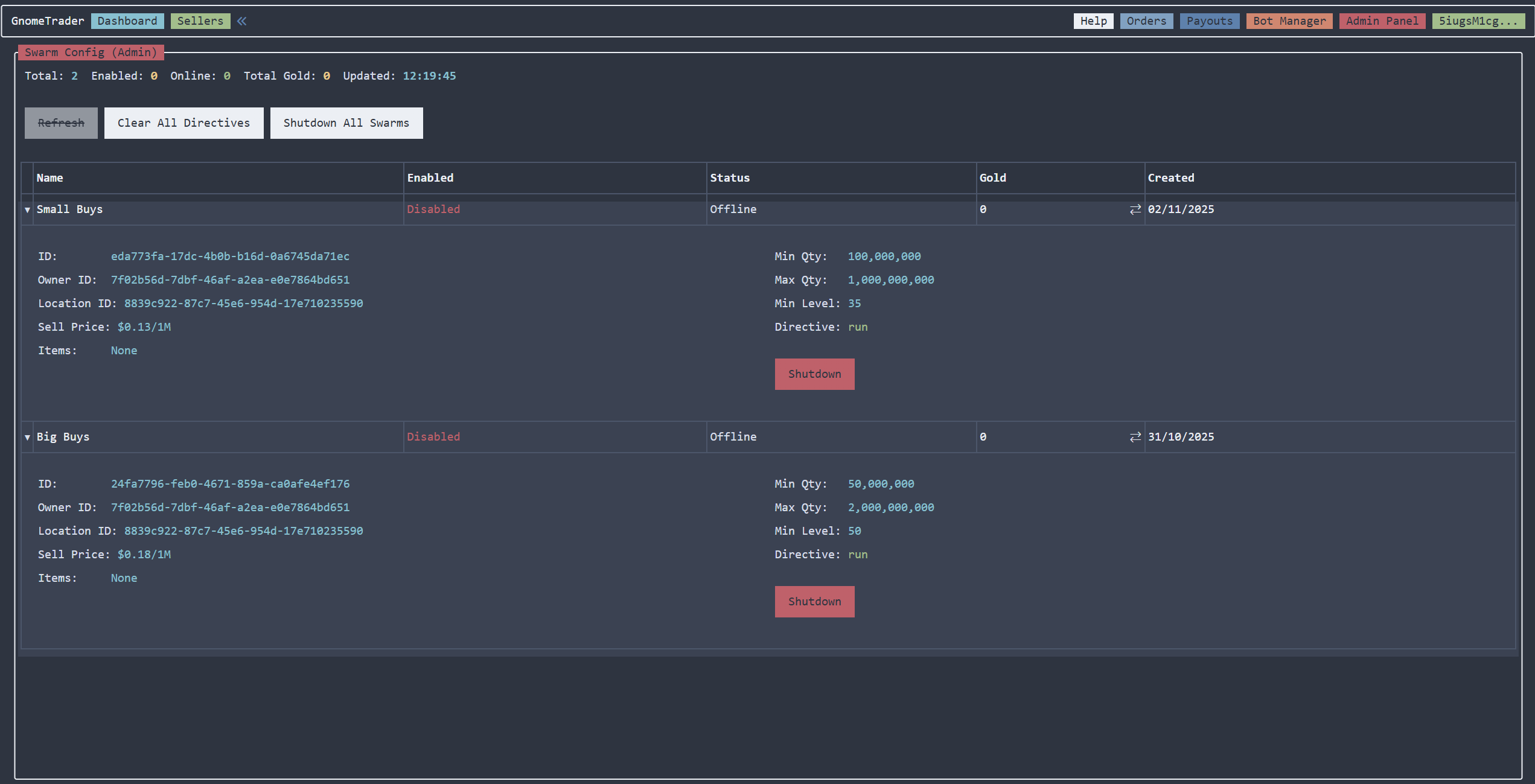Click the Total Gold: 0 counter
This screenshot has height=784, width=1535.
click(287, 76)
